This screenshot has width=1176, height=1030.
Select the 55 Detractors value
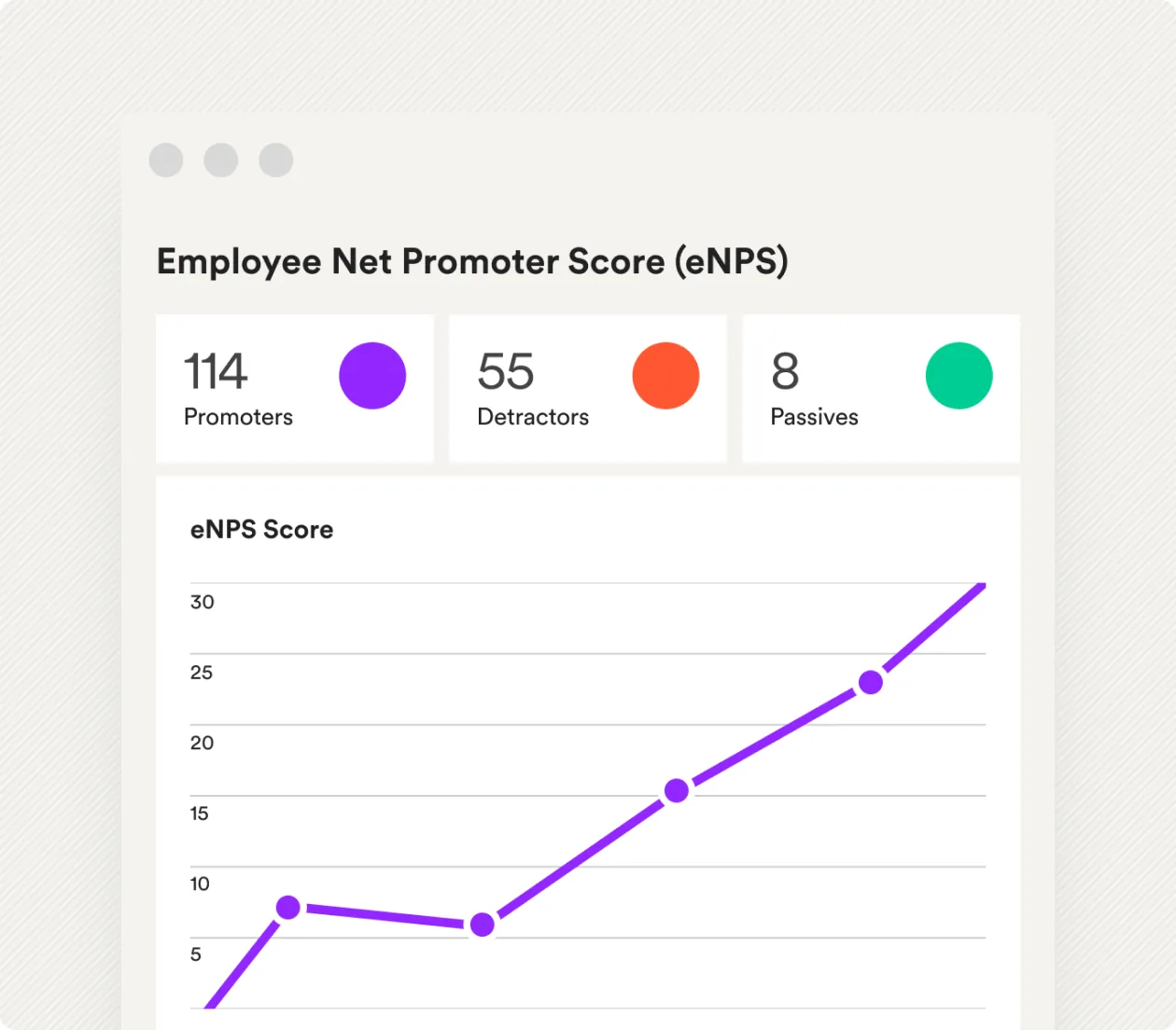point(506,371)
